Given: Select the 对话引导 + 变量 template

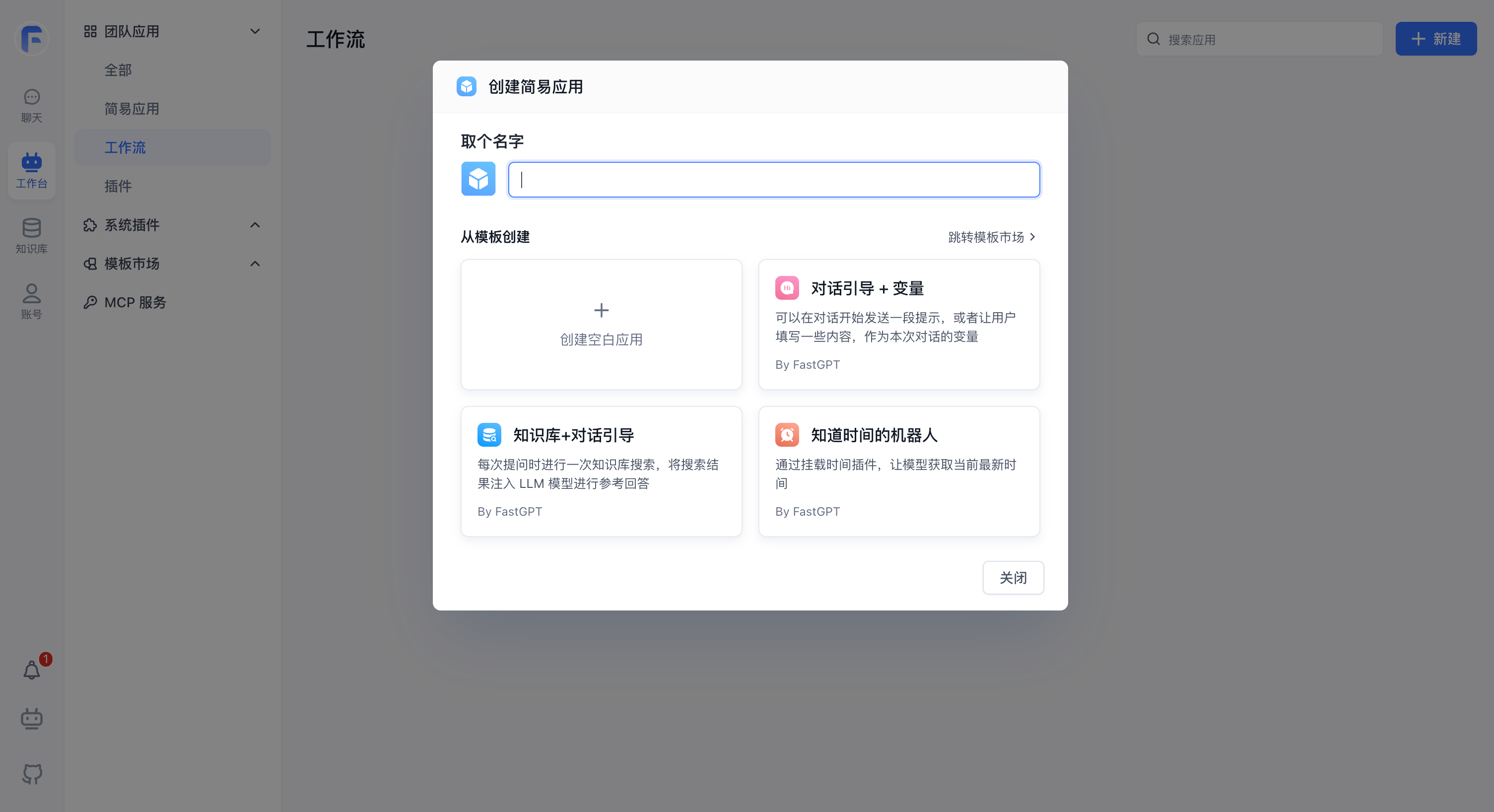Looking at the screenshot, I should [898, 325].
